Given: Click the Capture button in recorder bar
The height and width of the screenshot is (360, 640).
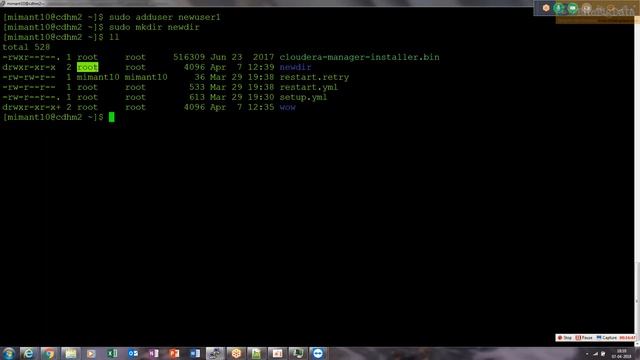Looking at the screenshot, I should pos(607,338).
